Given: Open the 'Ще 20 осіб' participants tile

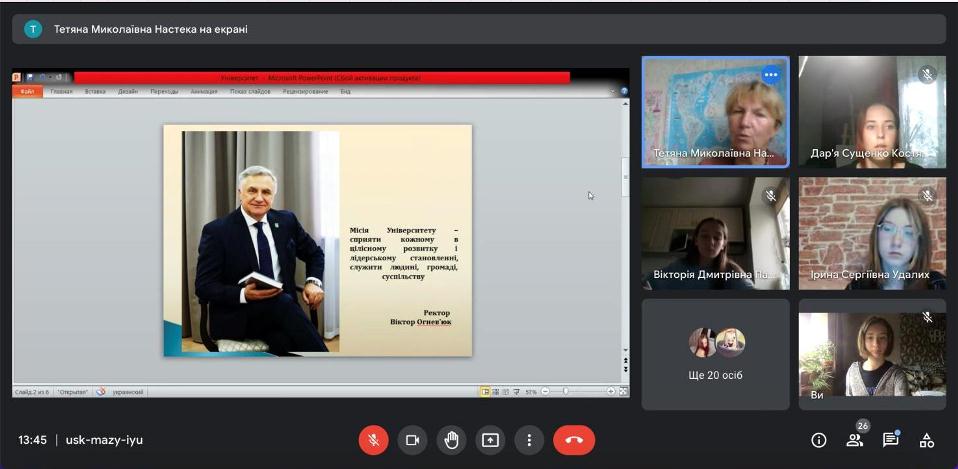Looking at the screenshot, I should [715, 354].
